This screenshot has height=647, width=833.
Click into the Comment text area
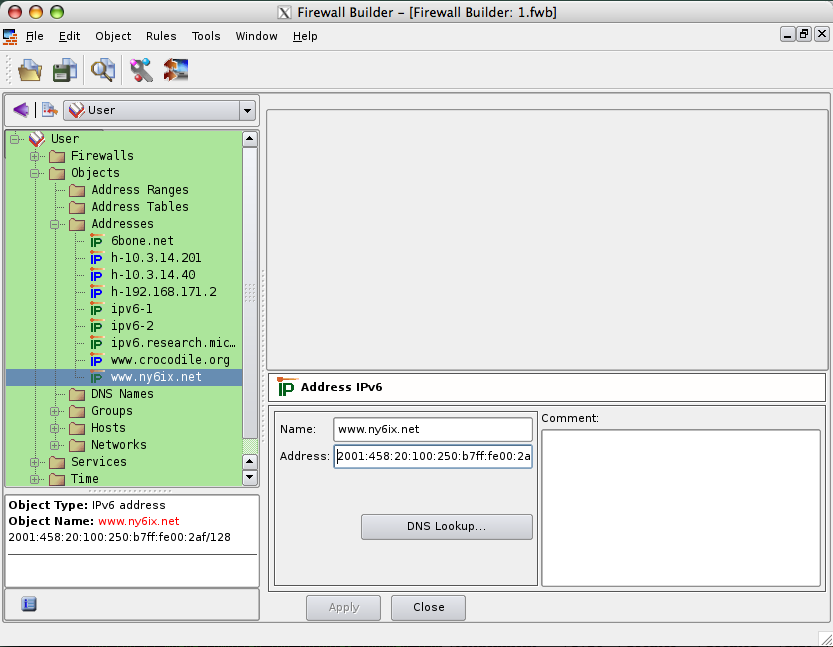[x=681, y=508]
